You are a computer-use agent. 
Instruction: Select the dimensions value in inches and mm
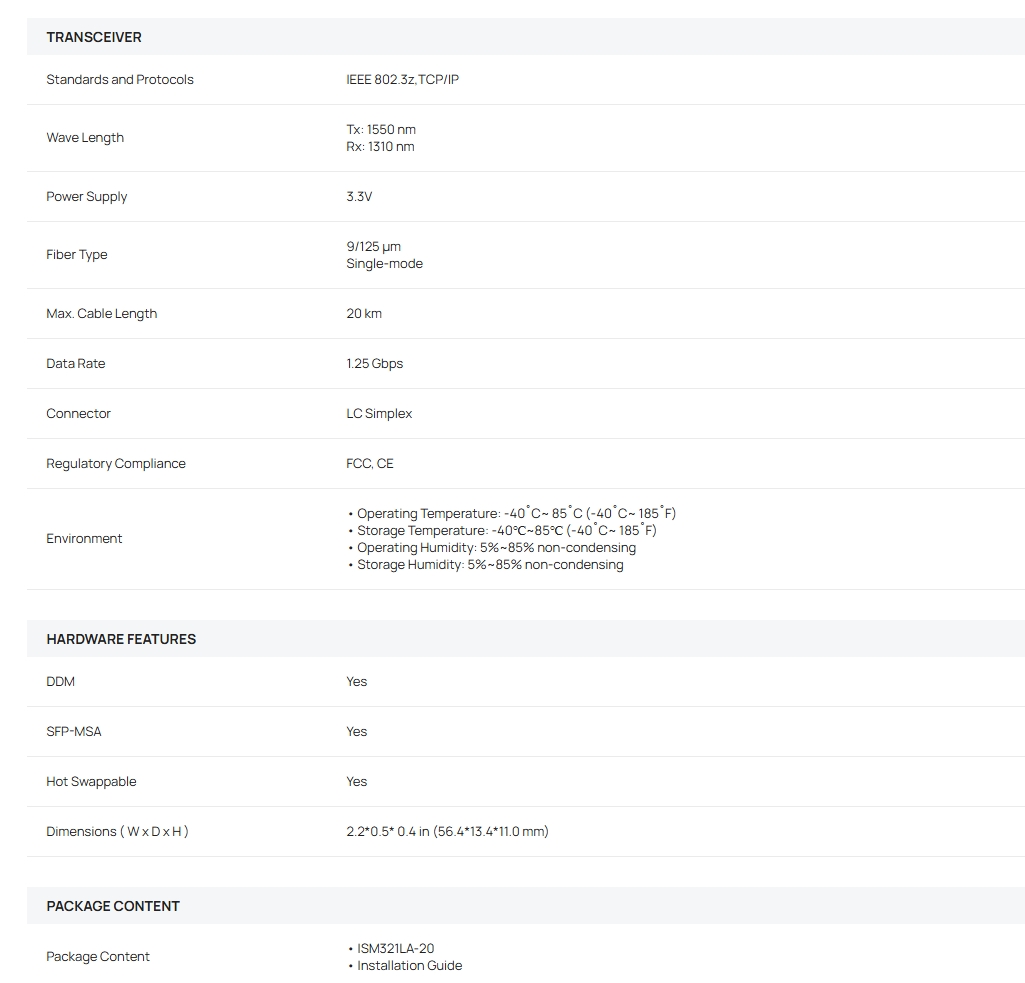[448, 831]
